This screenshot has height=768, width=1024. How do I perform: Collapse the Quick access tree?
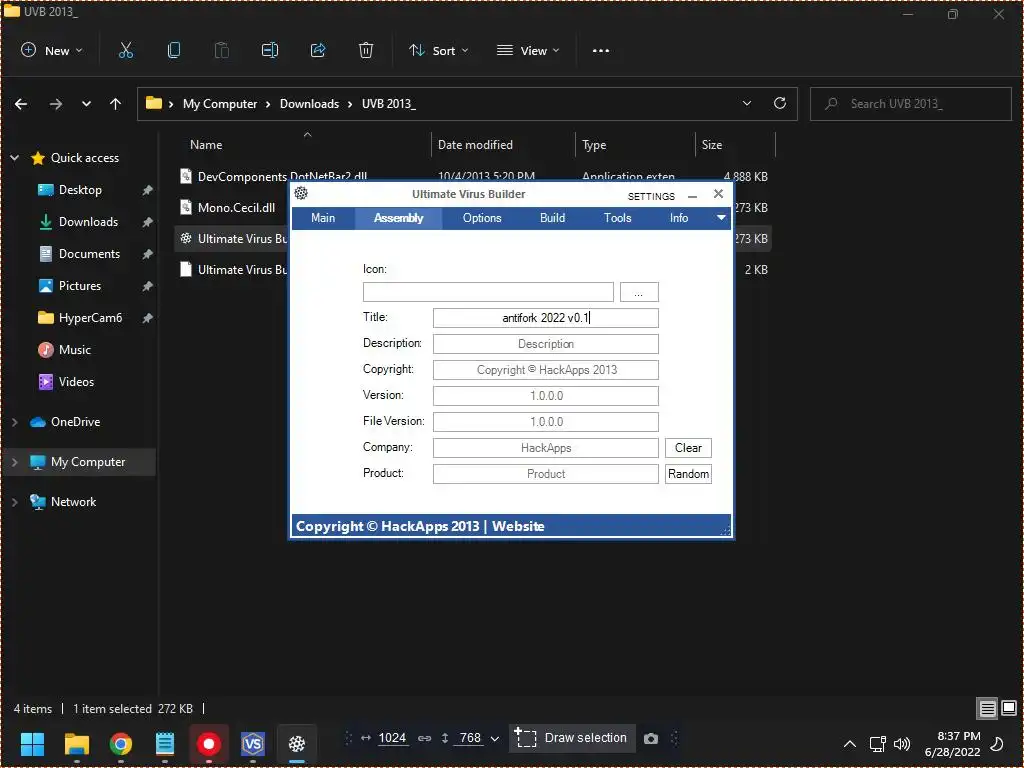point(14,157)
